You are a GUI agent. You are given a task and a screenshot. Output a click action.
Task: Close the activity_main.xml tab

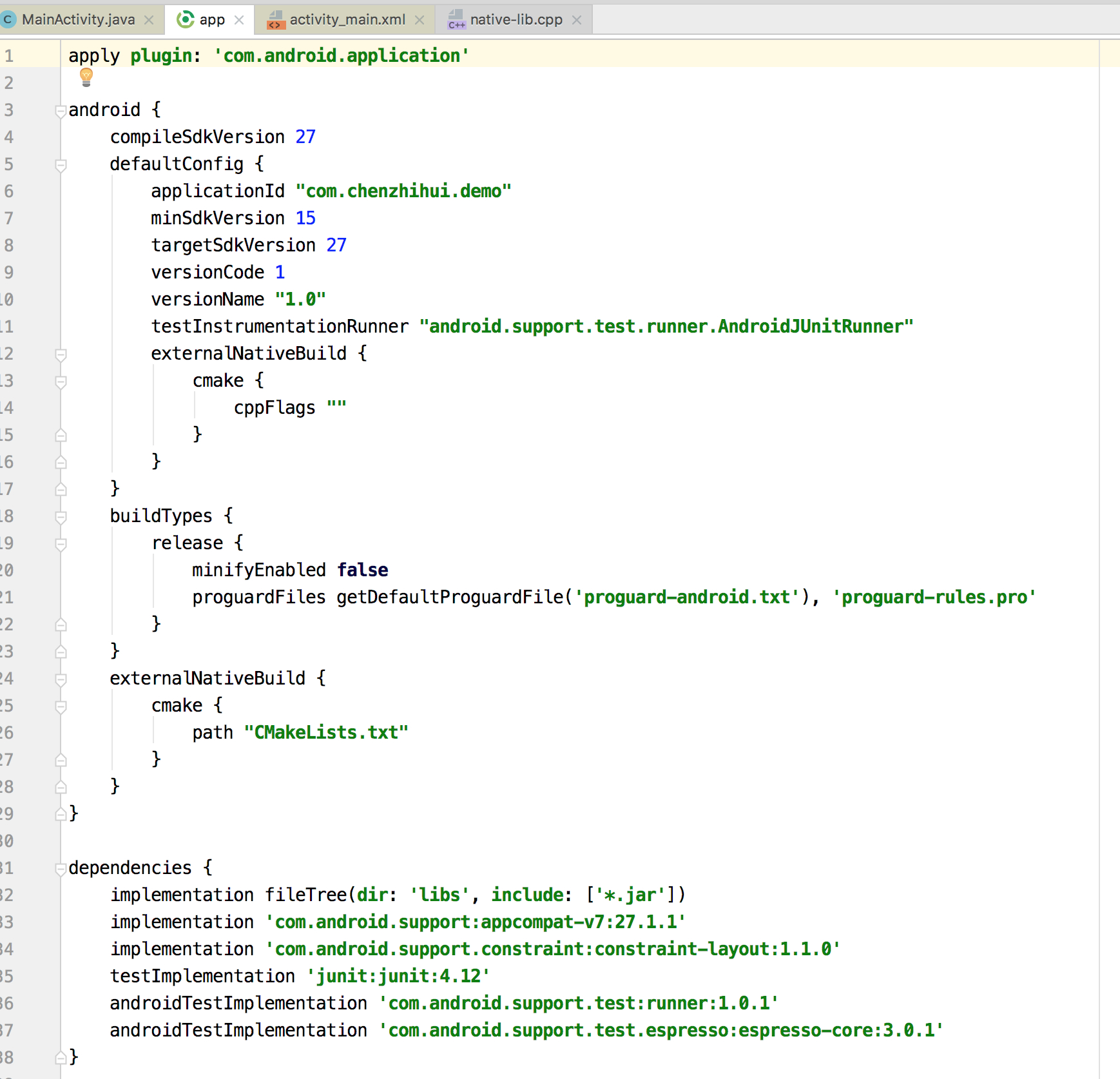(420, 20)
